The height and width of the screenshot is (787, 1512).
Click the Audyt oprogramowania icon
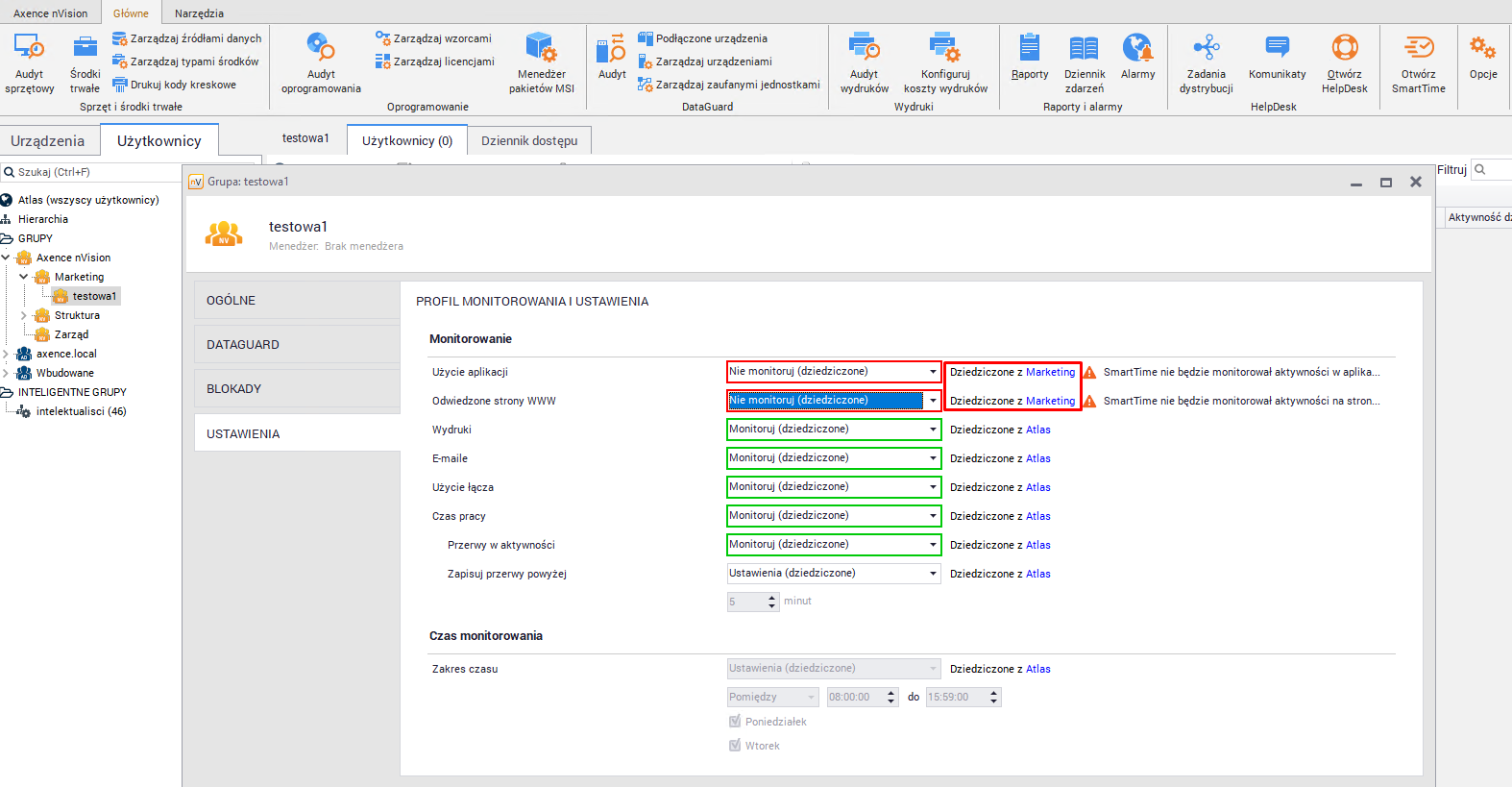click(x=321, y=48)
